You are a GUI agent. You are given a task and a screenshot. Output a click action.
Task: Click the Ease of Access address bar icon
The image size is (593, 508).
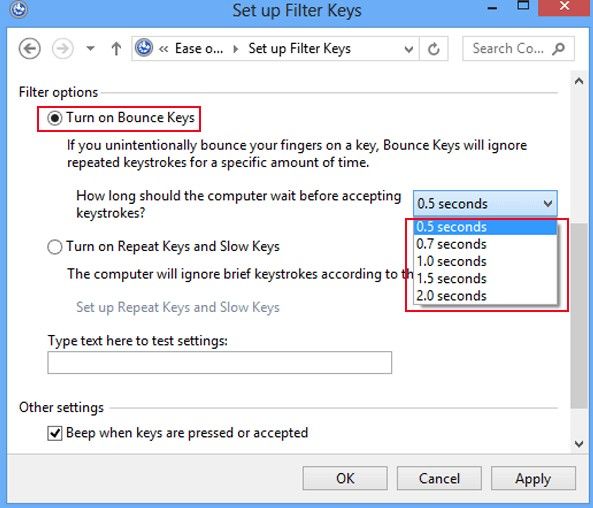coord(144,48)
